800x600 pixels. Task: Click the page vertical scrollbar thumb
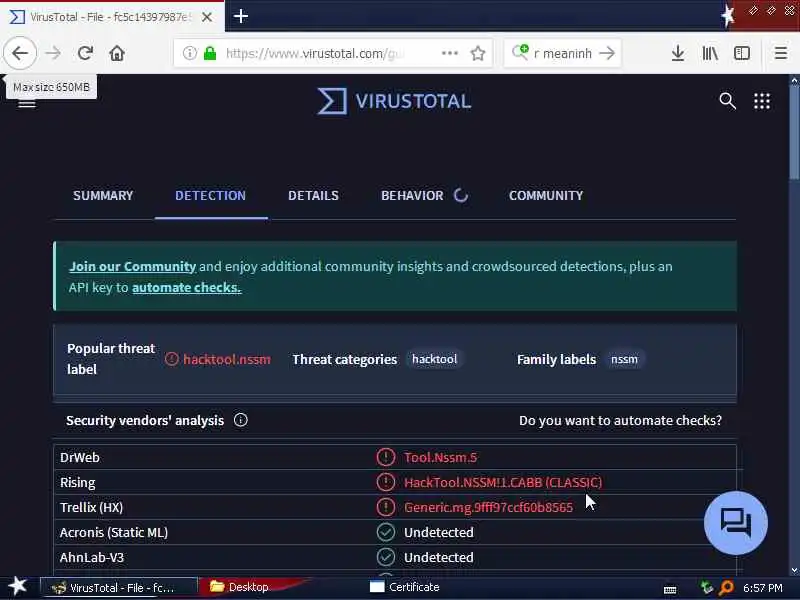(x=794, y=133)
